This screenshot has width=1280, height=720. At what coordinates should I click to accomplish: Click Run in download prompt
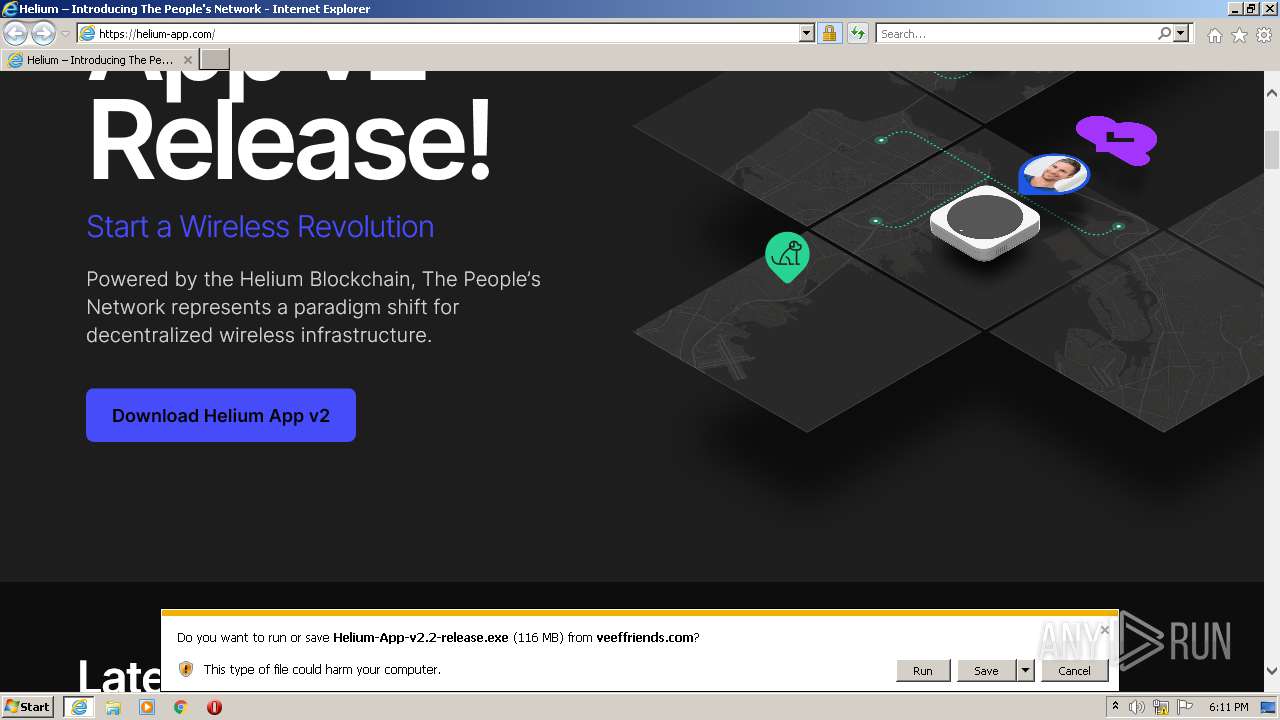pyautogui.click(x=922, y=670)
